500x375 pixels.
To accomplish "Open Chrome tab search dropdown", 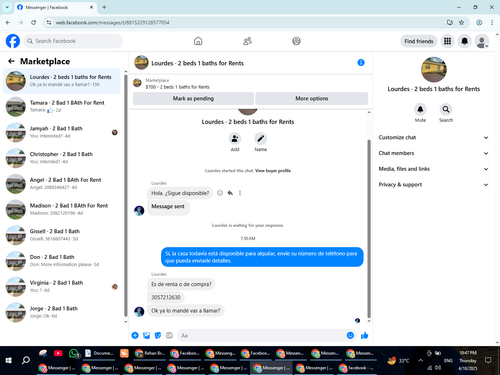I will click(x=7, y=7).
